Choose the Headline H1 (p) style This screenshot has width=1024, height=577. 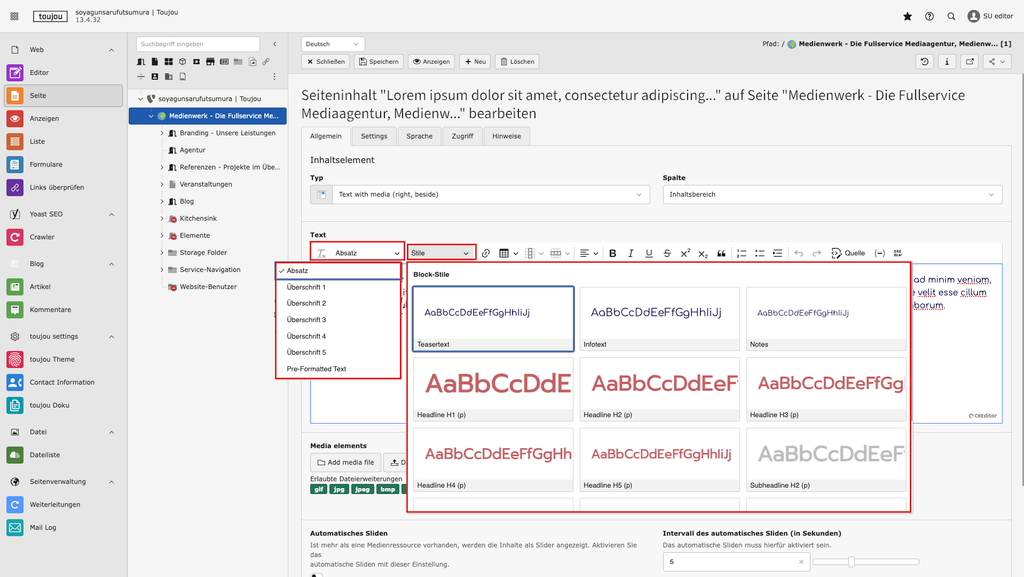(x=493, y=389)
